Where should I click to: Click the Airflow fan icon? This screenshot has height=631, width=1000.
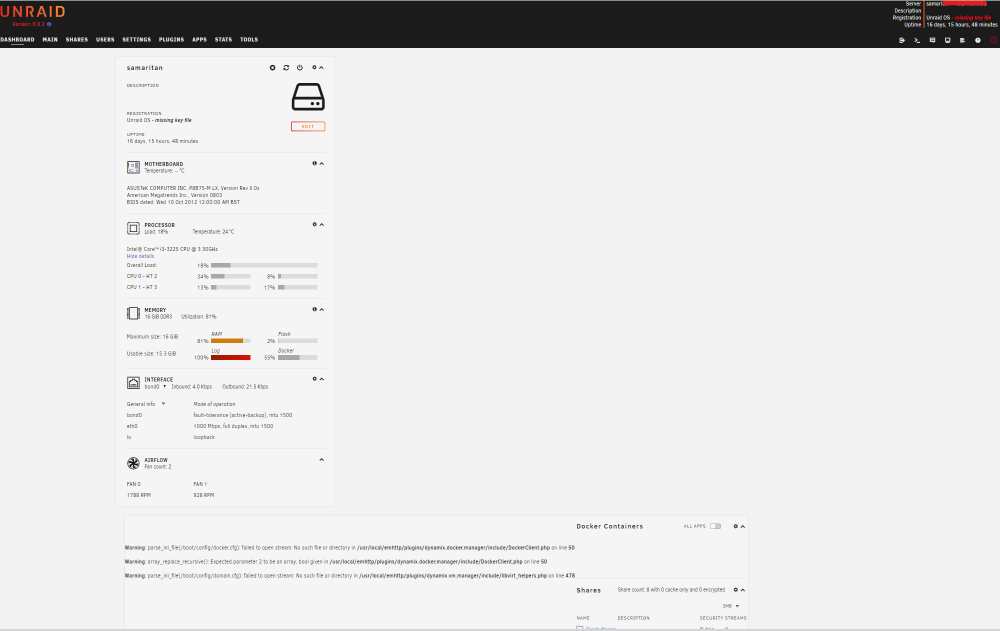133,463
